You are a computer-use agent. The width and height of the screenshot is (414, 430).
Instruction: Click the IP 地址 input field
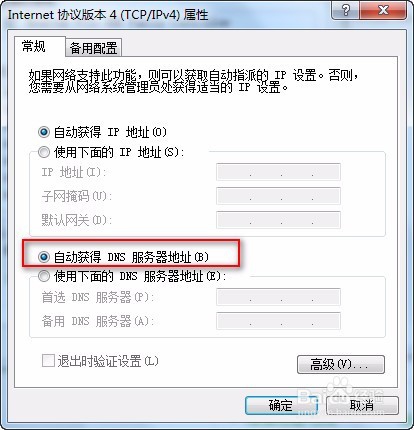click(x=278, y=172)
